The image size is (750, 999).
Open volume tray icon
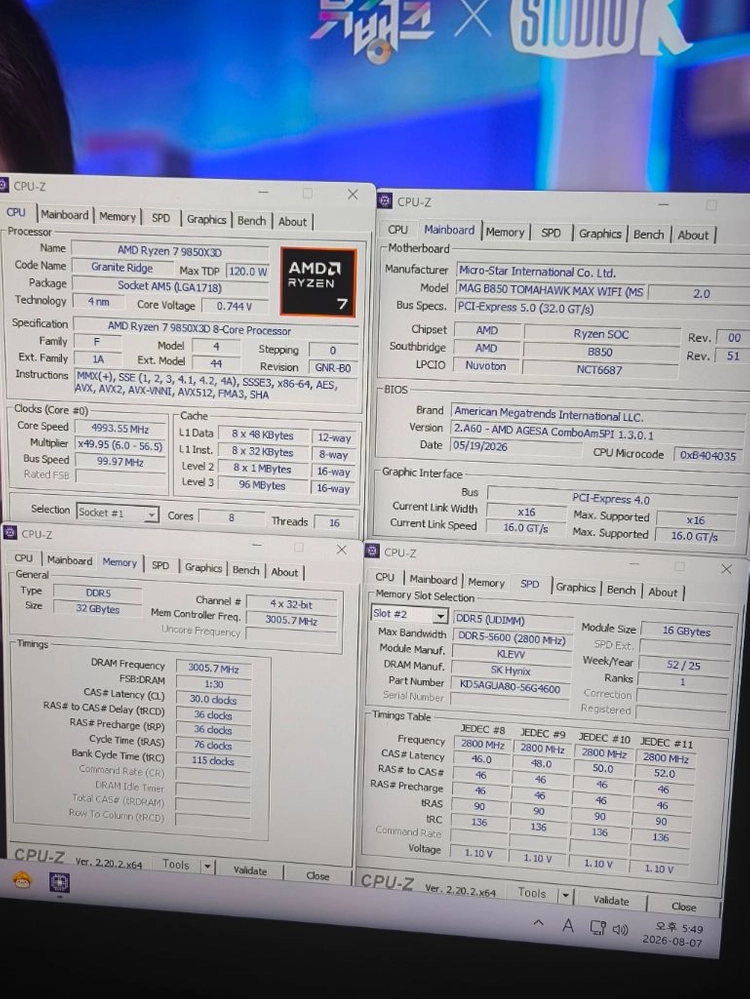tap(620, 930)
